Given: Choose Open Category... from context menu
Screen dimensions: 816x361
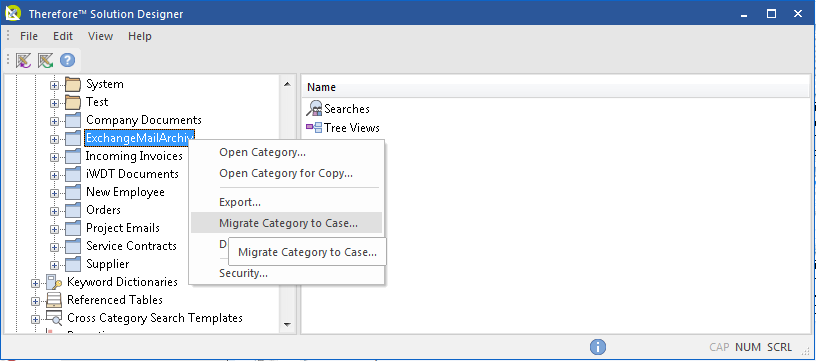Looking at the screenshot, I should [286, 152].
